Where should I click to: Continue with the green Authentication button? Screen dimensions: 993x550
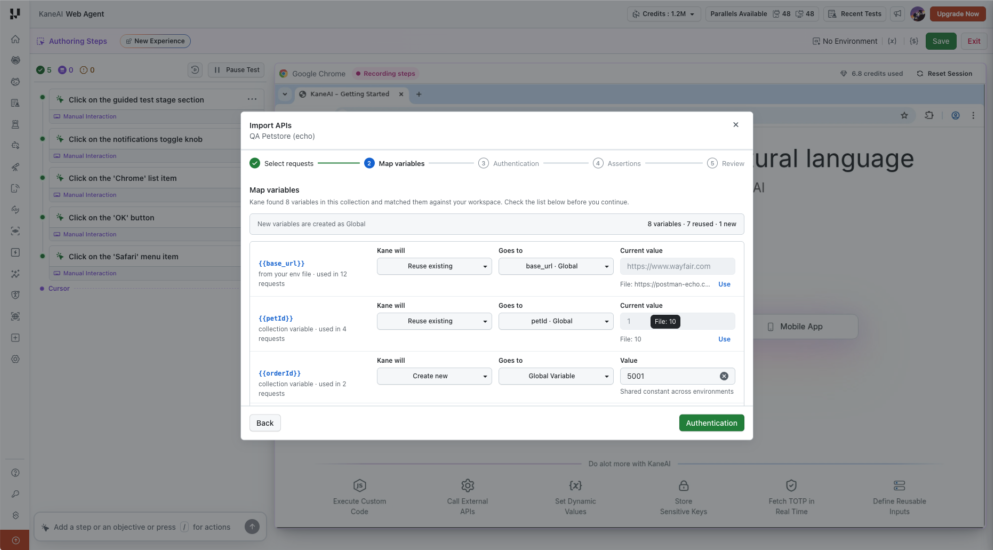(711, 423)
